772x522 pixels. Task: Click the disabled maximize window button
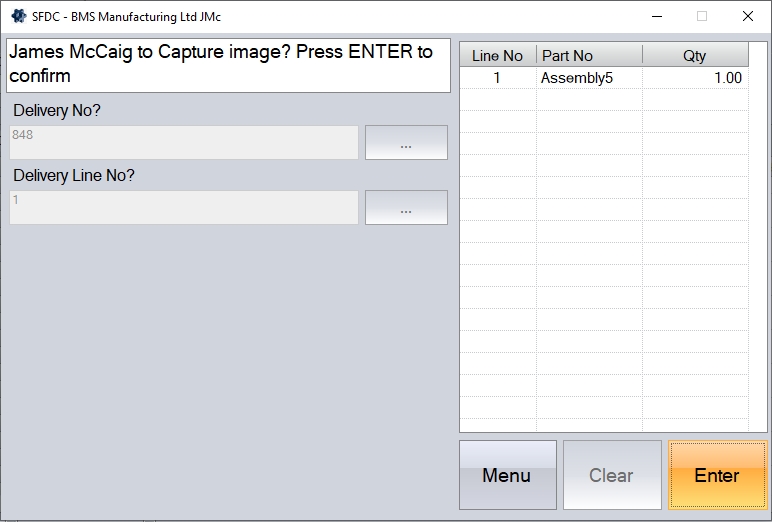(702, 16)
